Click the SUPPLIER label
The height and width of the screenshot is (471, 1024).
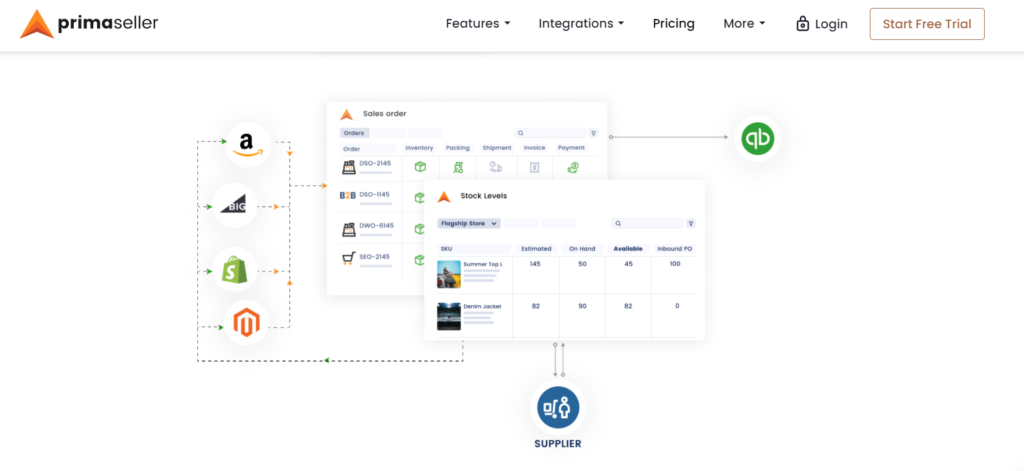tap(558, 444)
